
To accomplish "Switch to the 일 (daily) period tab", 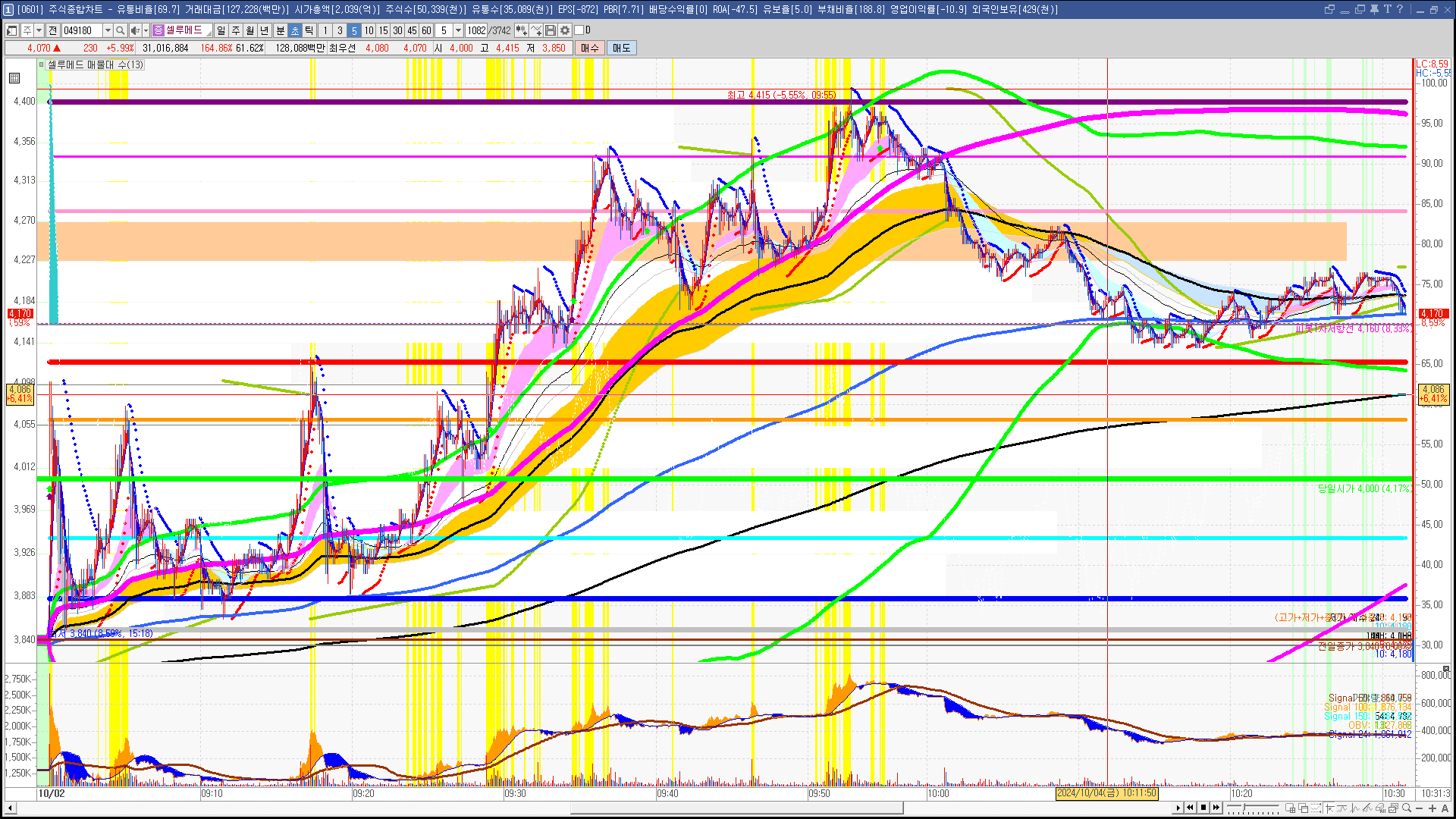I will (x=221, y=30).
